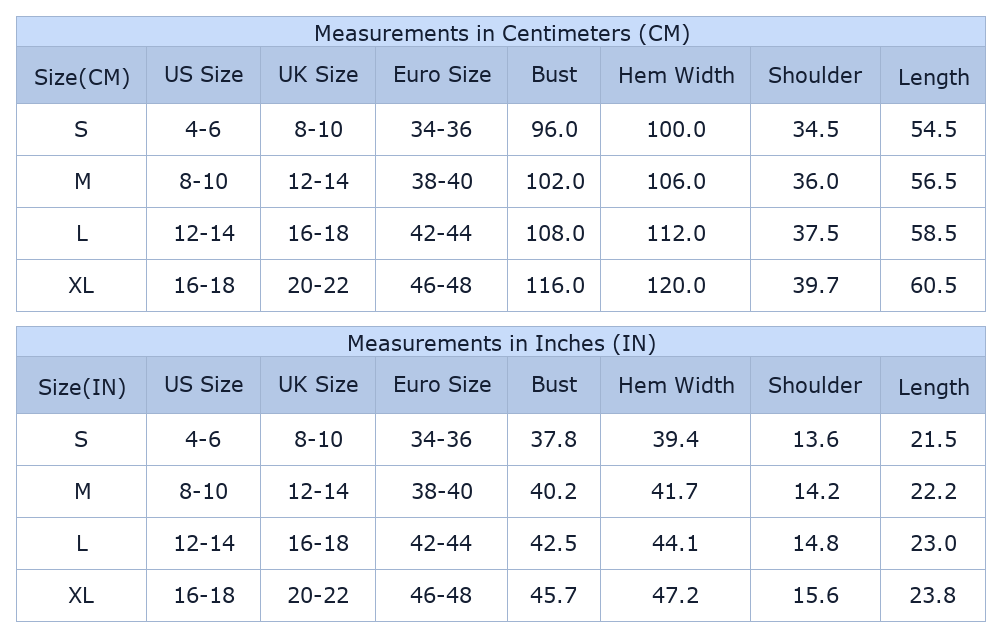Select the 37.5 shoulder cell

coord(815,234)
